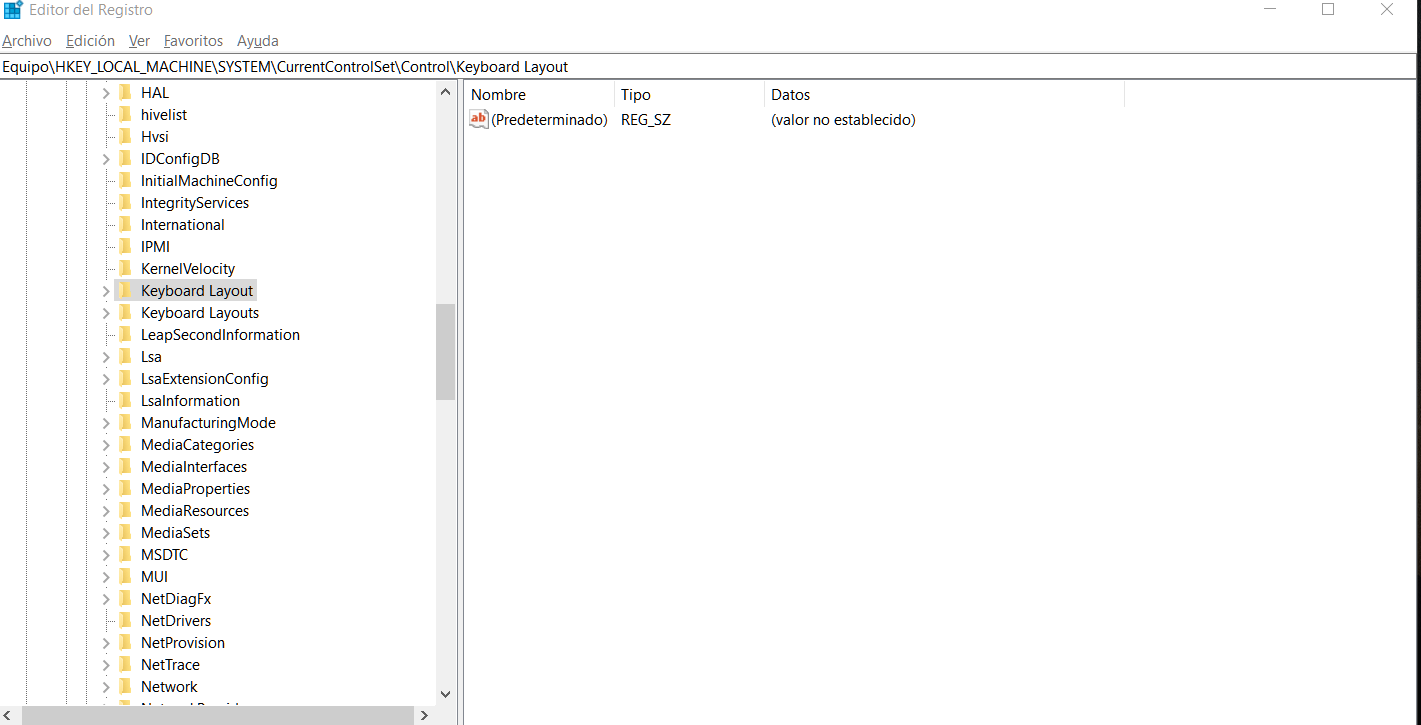Open the Ver menu
Viewport: 1421px width, 725px height.
tap(139, 41)
